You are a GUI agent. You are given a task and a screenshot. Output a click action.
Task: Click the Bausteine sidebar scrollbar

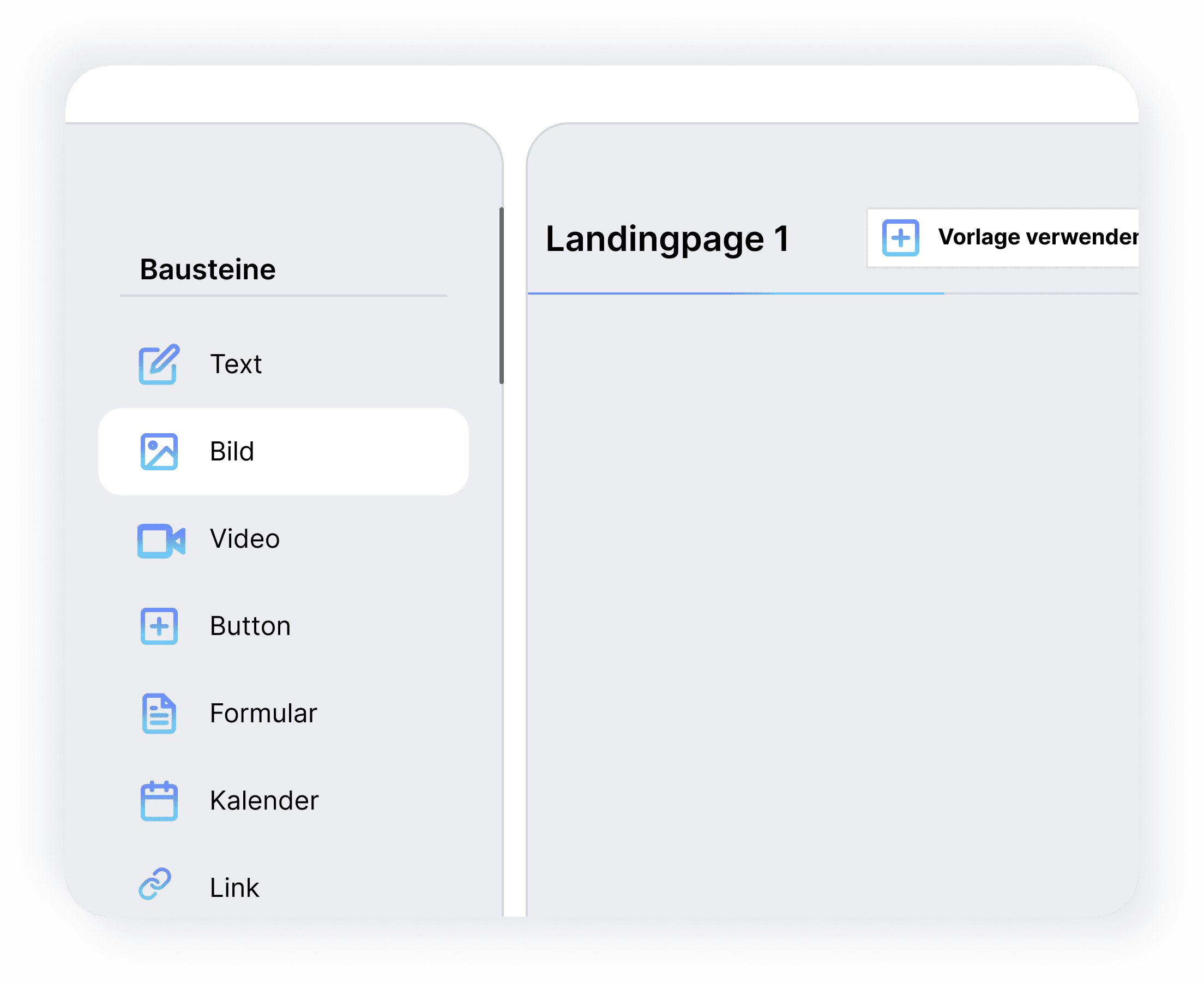[x=501, y=295]
